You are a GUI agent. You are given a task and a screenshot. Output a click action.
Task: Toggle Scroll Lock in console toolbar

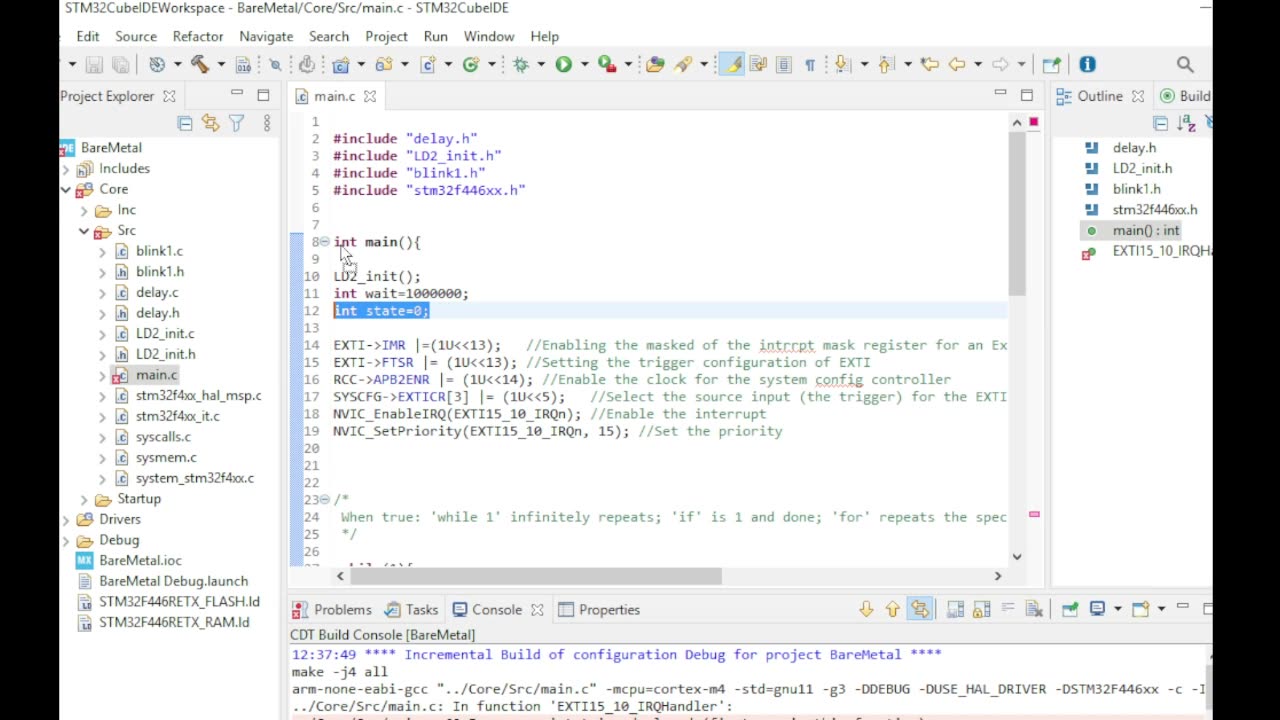coord(981,609)
